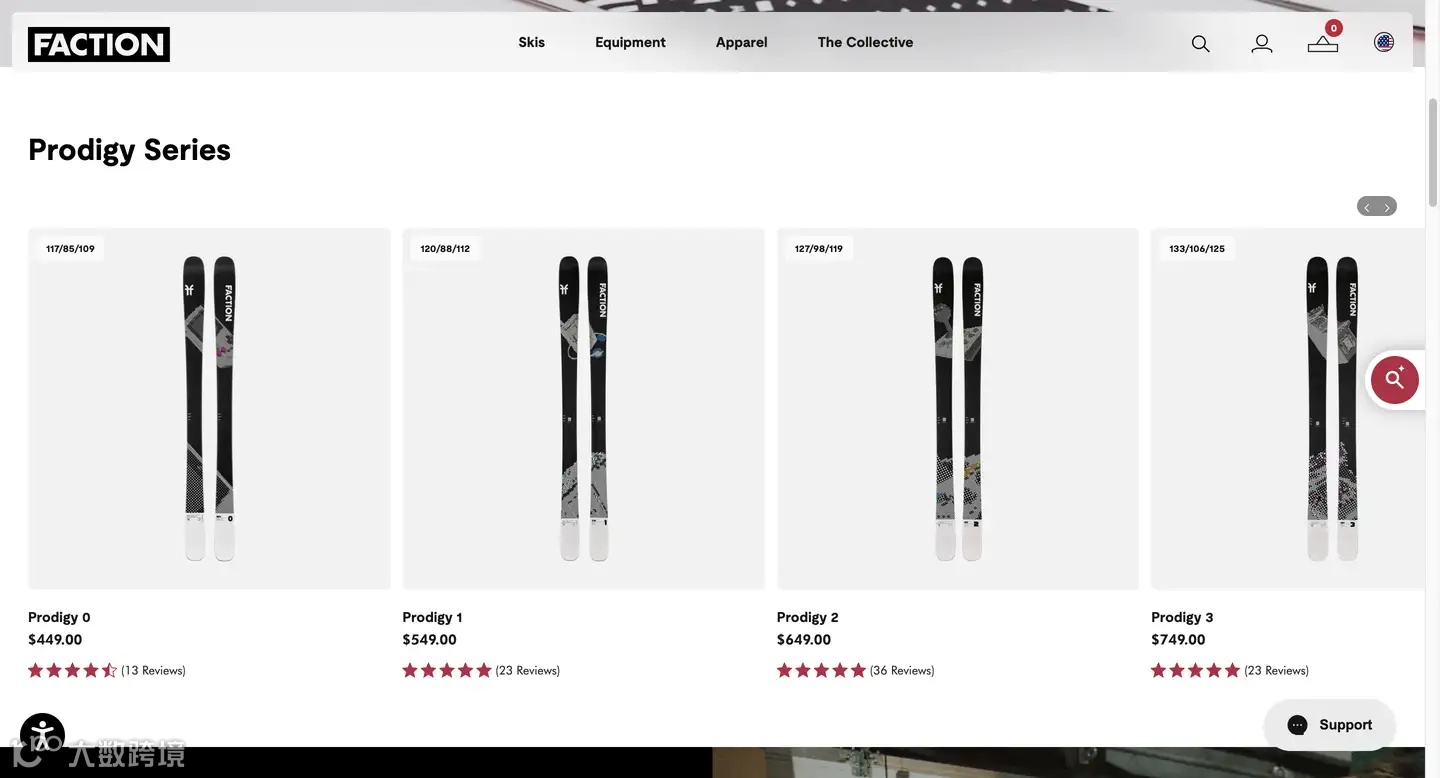View the Prodigy 1 ski image
Viewport: 1440px width, 778px height.
583,408
